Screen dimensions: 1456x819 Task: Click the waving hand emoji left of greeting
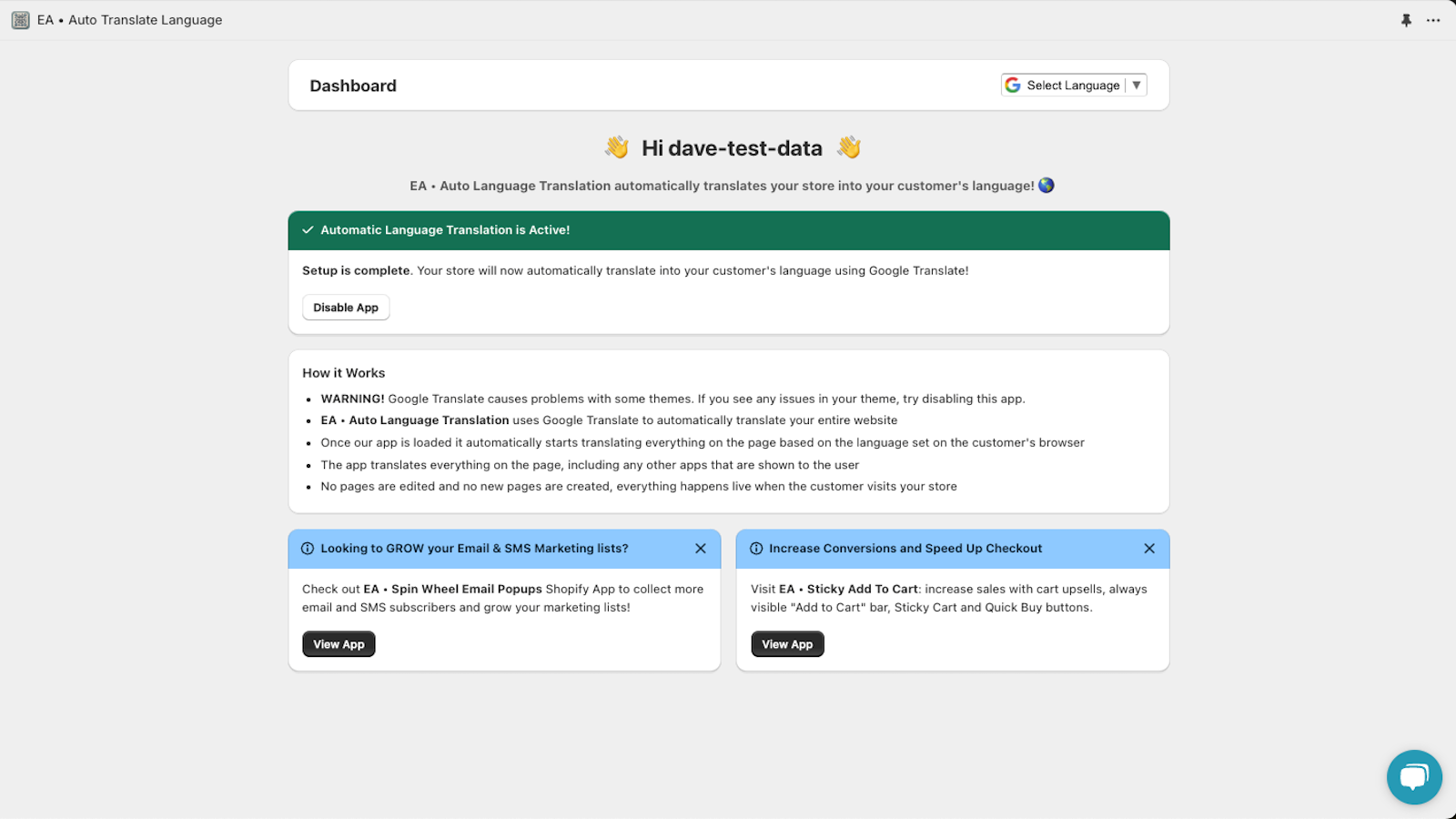point(617,147)
